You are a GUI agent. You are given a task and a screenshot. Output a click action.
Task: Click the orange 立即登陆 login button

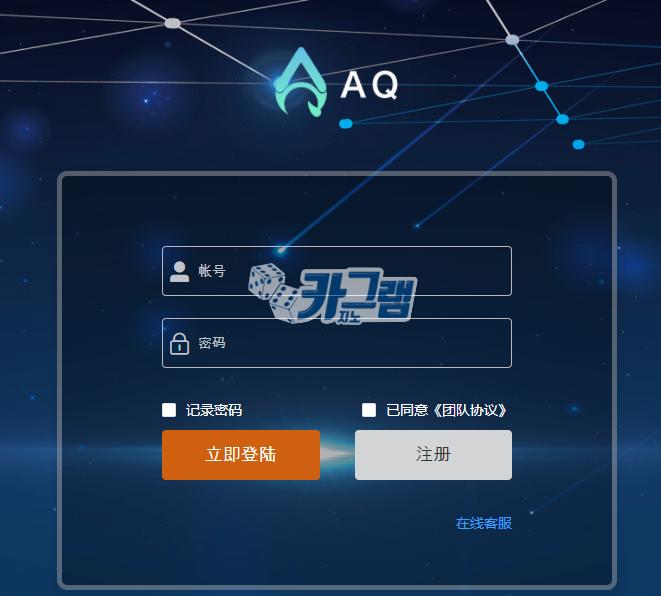[x=241, y=455]
